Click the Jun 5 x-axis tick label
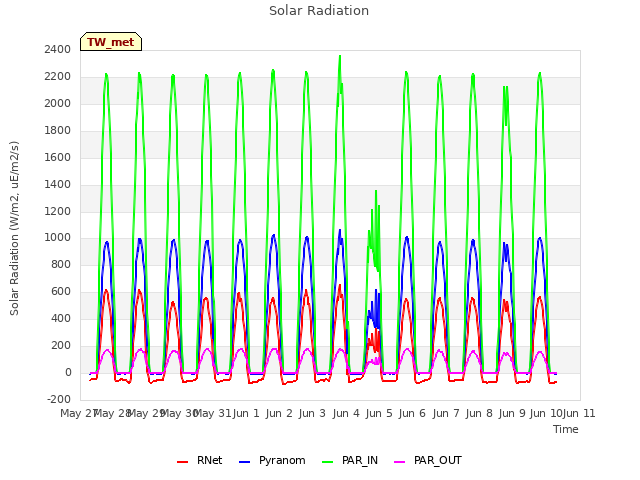 tap(379, 413)
